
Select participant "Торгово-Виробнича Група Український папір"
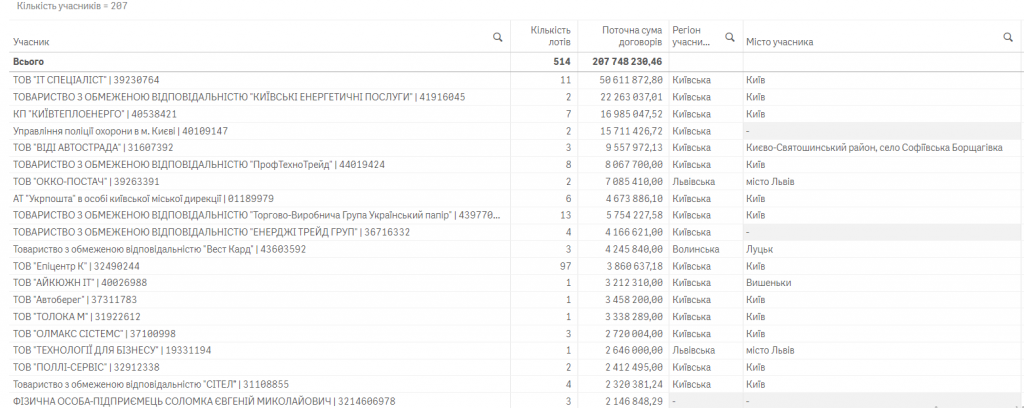point(257,215)
